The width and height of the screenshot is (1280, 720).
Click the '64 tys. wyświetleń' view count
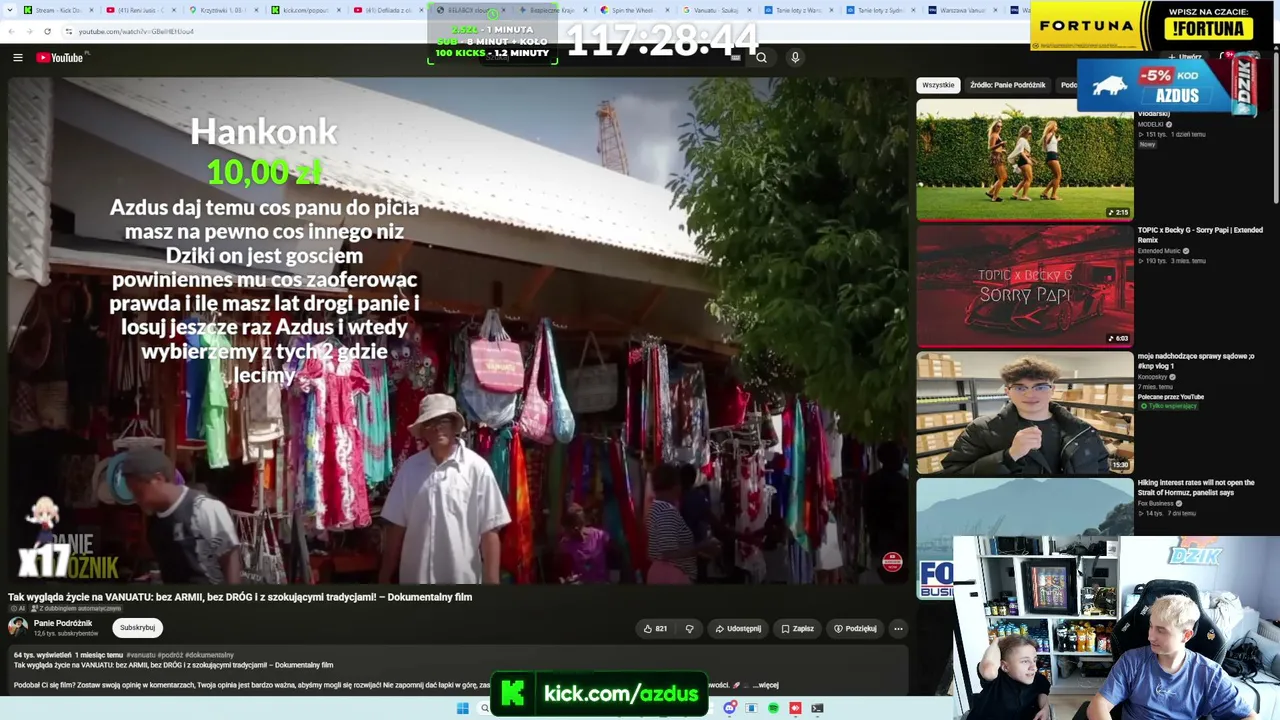[x=42, y=655]
